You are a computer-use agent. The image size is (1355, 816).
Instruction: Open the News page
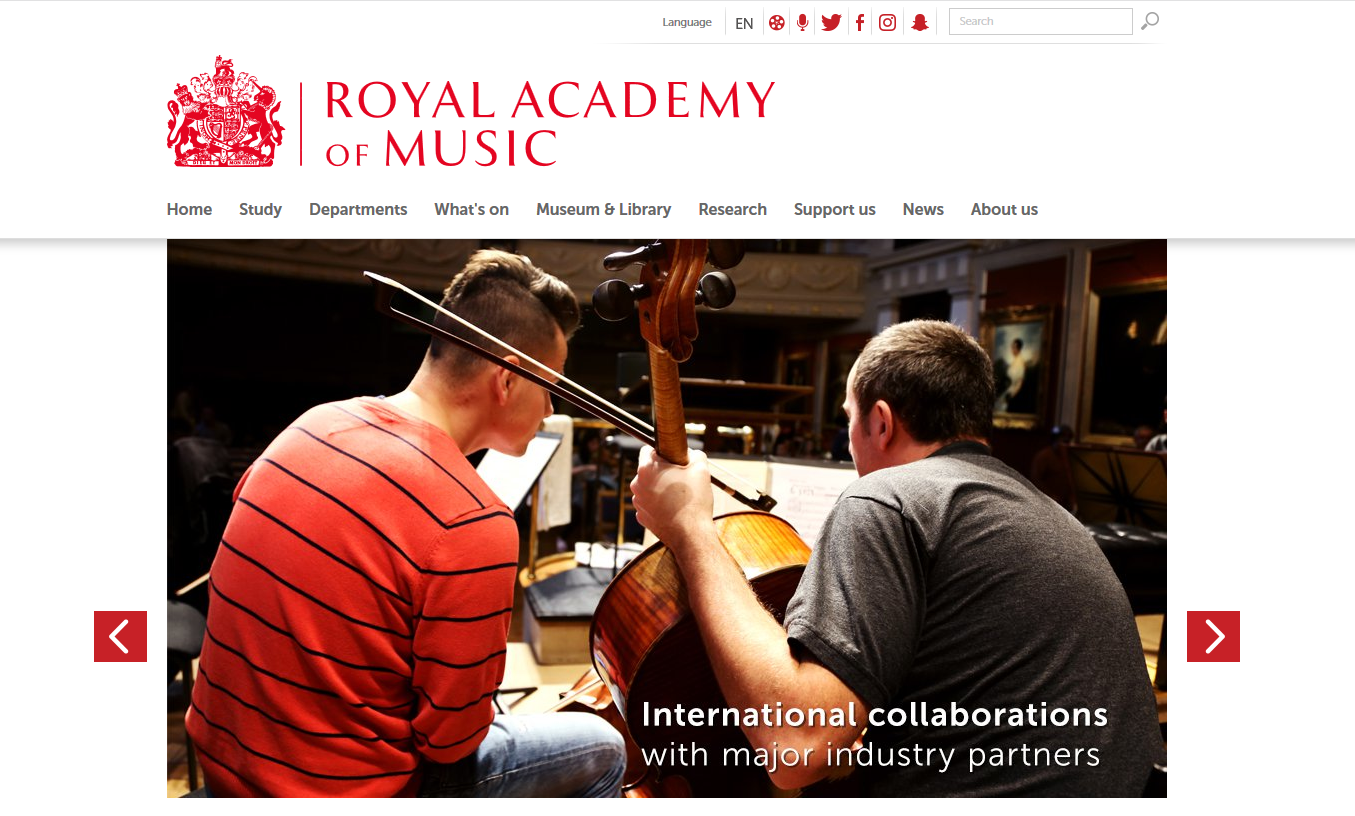(923, 209)
